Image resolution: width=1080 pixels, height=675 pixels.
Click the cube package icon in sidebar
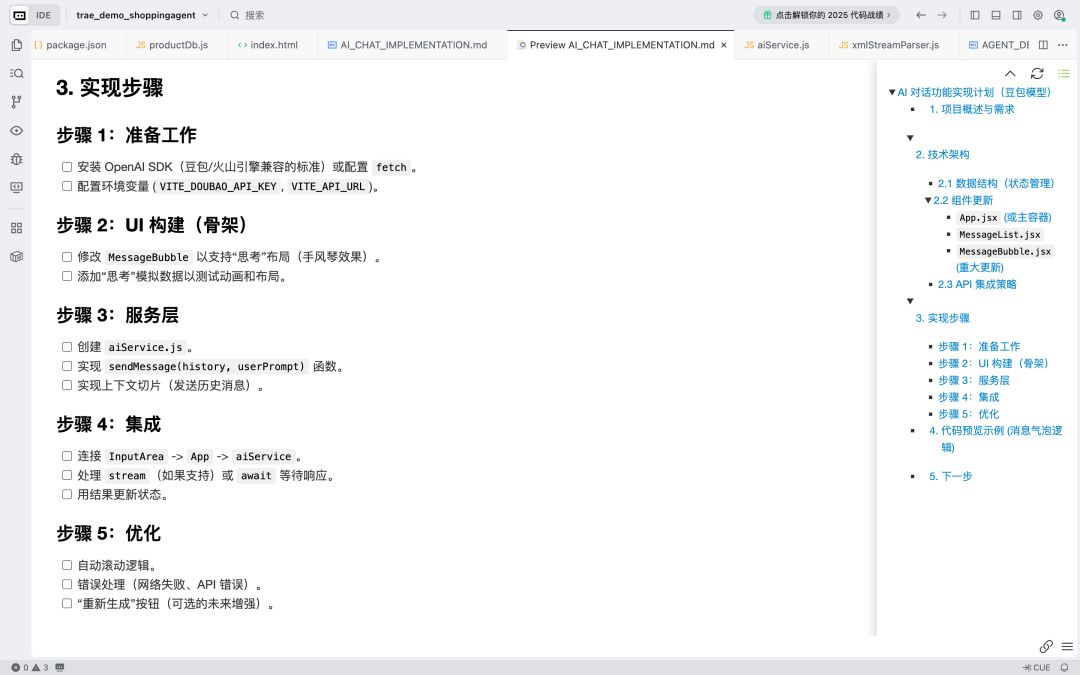(17, 256)
